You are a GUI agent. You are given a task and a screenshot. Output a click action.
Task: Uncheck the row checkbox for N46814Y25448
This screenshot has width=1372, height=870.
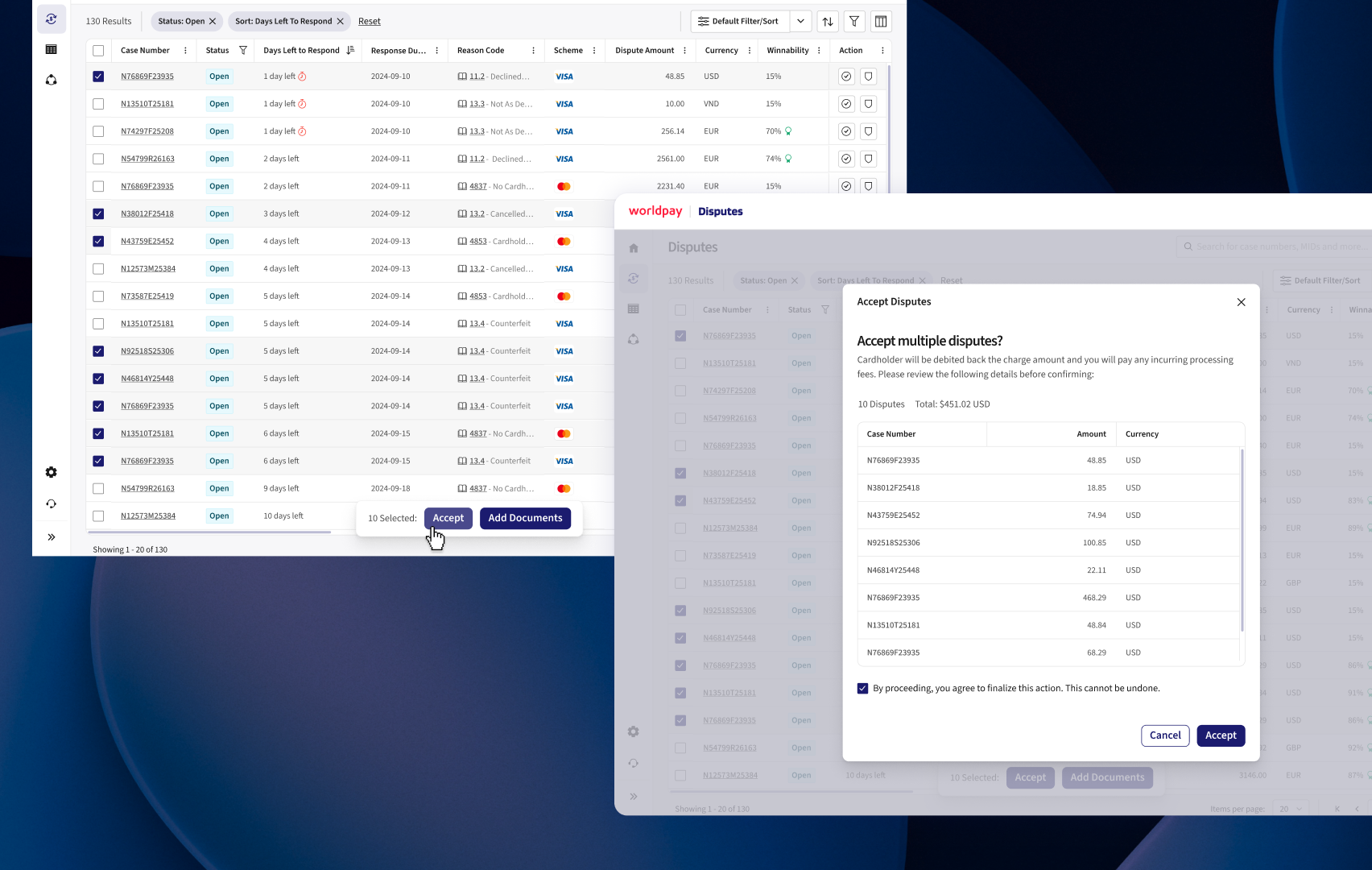click(98, 379)
